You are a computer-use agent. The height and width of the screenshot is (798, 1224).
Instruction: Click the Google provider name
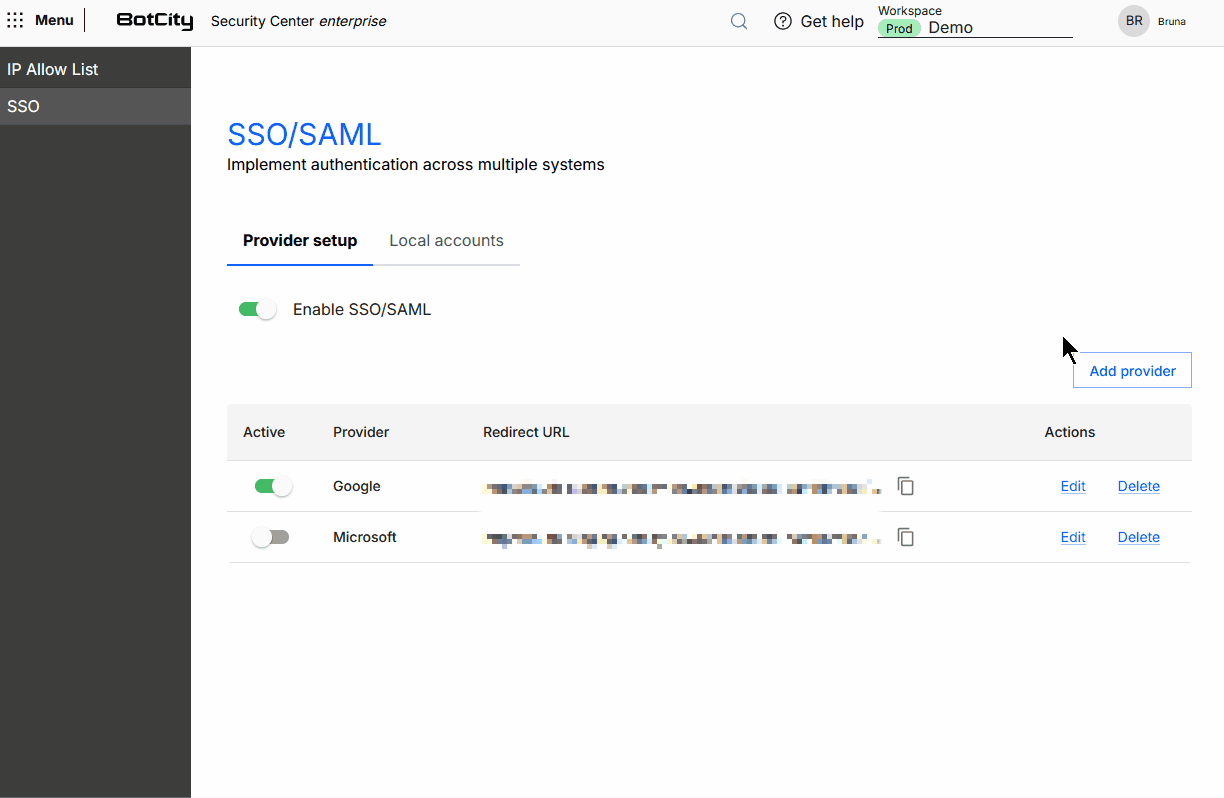click(x=357, y=486)
